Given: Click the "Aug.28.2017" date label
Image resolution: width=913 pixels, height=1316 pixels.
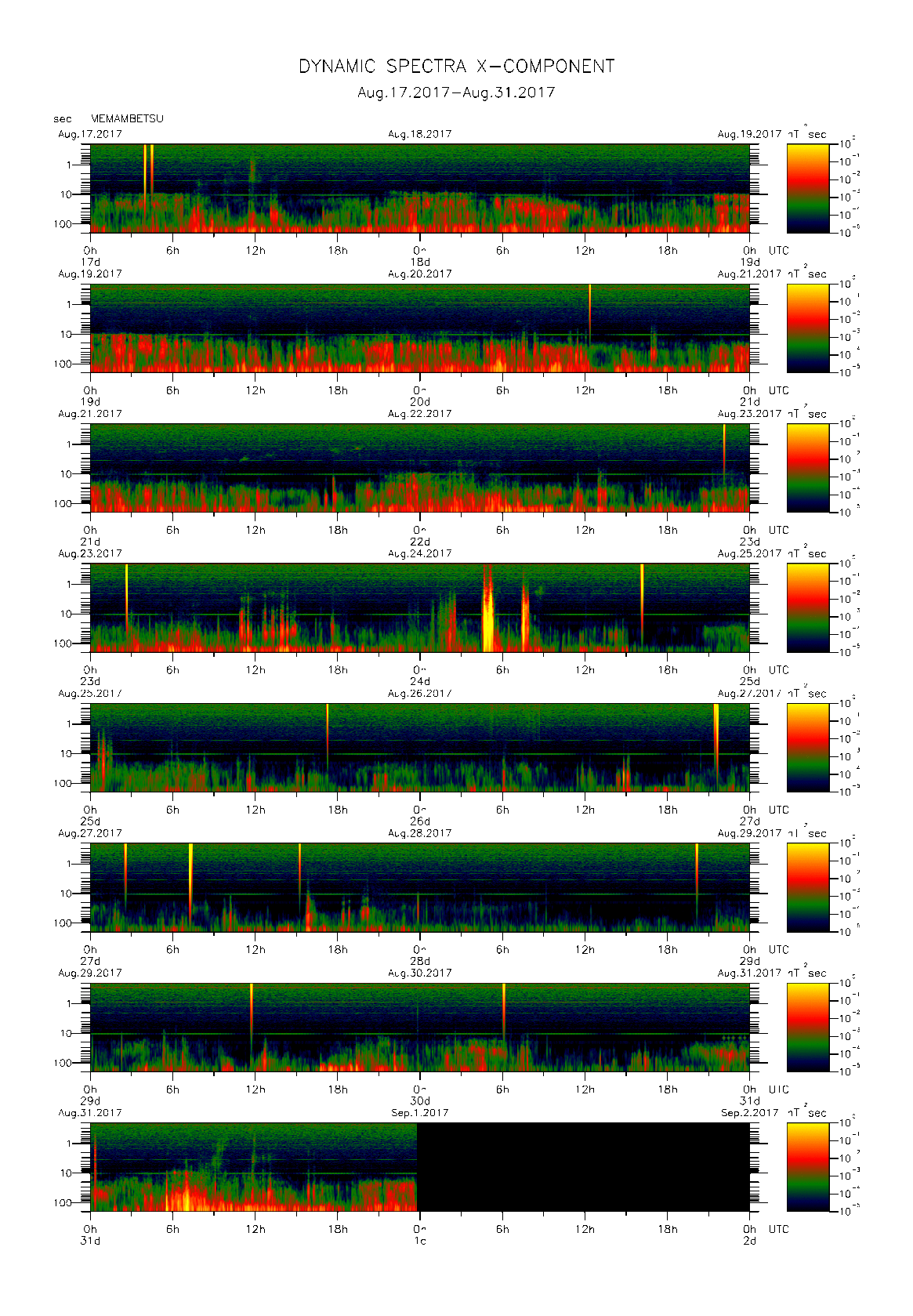Looking at the screenshot, I should (x=420, y=833).
